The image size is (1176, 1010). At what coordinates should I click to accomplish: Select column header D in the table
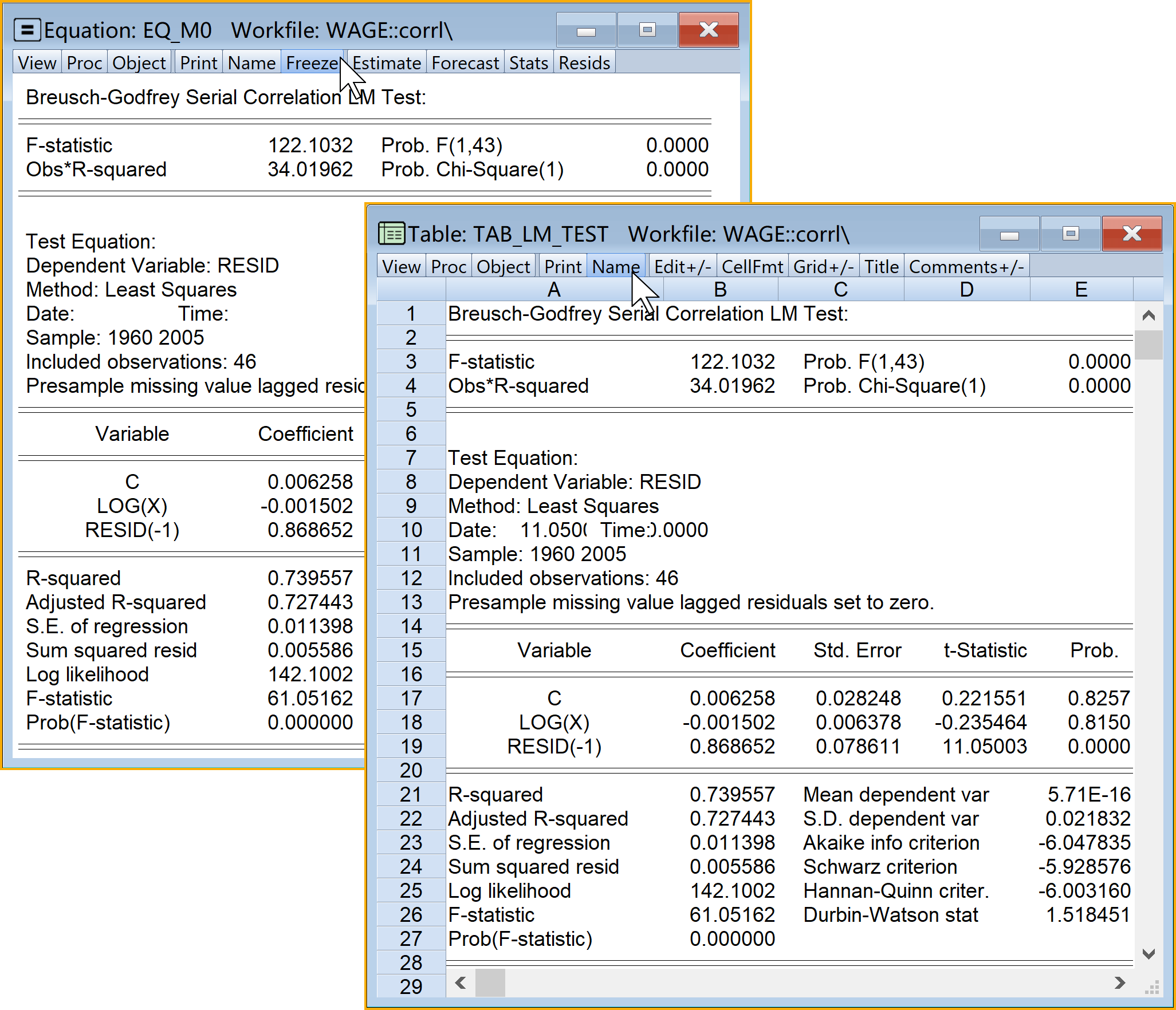click(966, 290)
